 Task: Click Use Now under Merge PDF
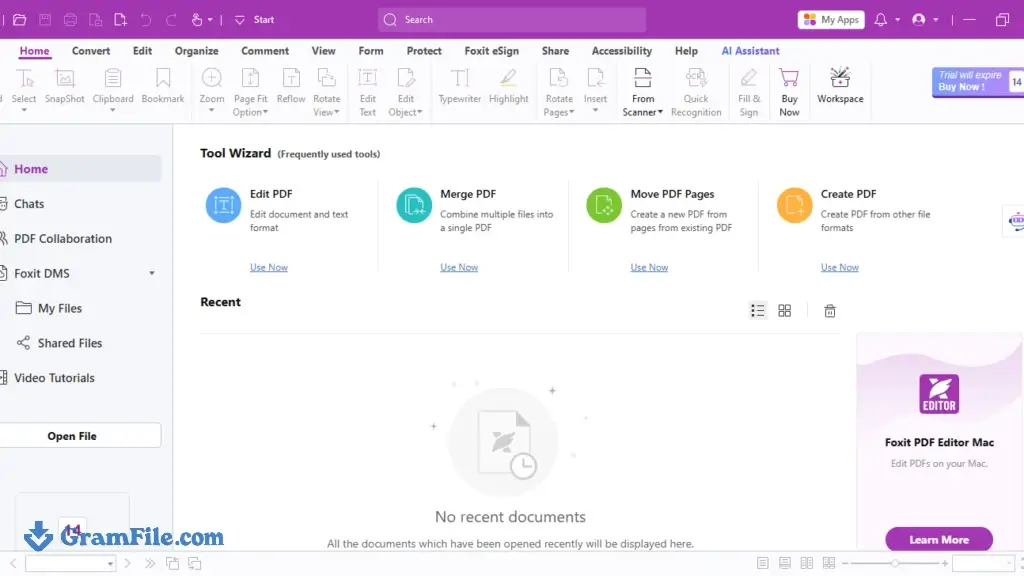(x=459, y=267)
